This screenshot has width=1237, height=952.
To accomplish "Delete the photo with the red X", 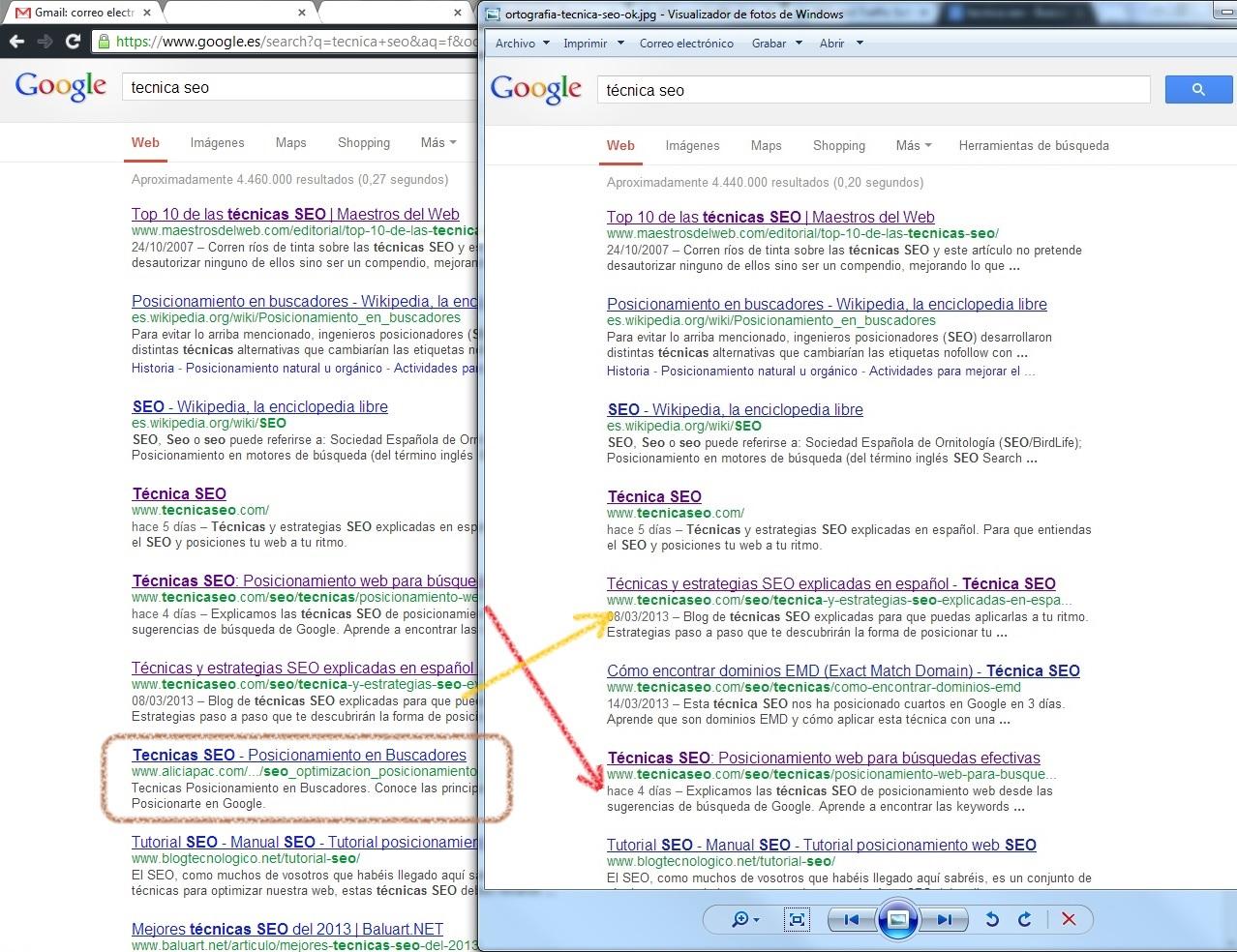I will click(1069, 919).
